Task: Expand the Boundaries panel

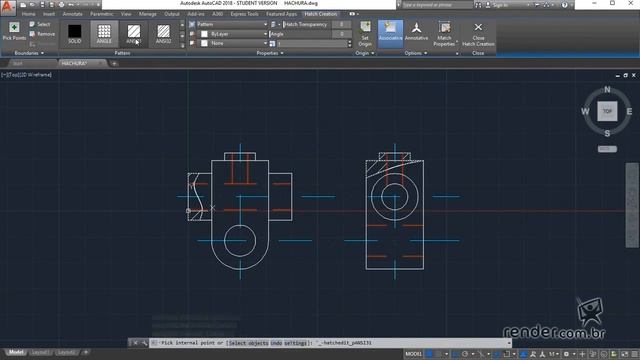Action: (x=29, y=53)
